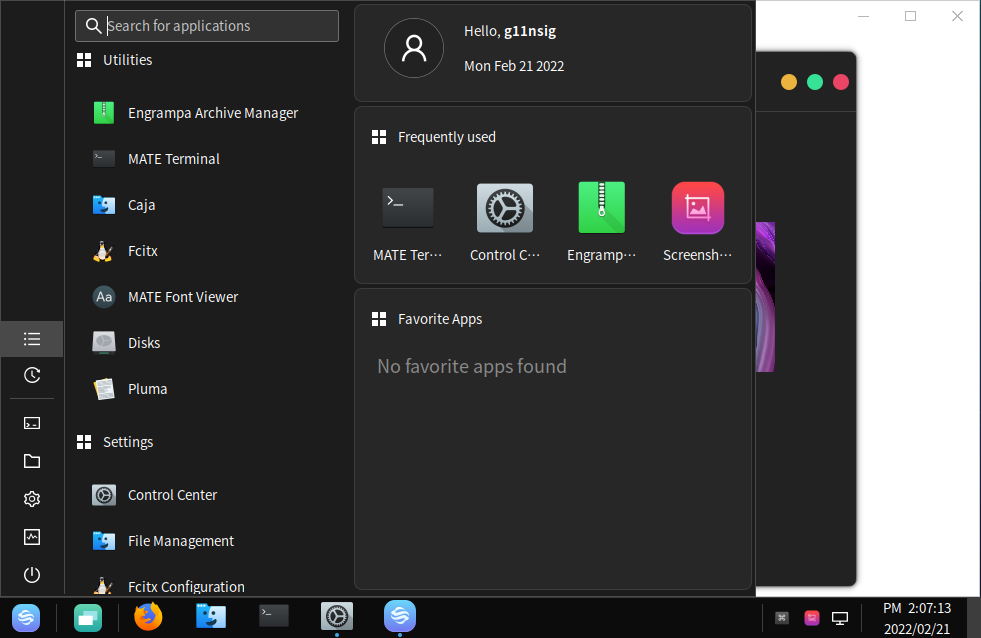Open MATE Font Viewer

181,296
